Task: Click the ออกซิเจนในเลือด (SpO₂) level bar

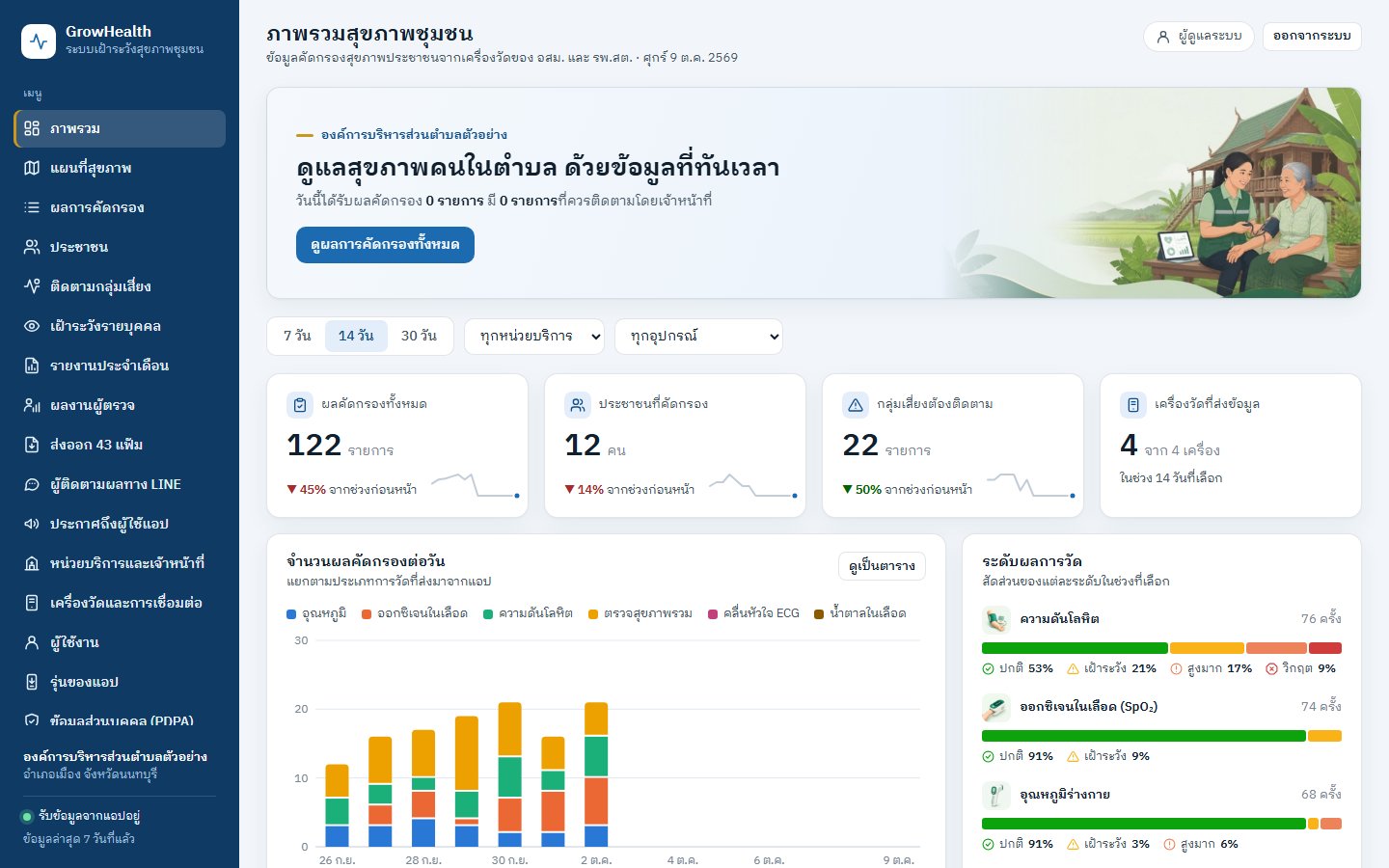Action: tap(1161, 736)
